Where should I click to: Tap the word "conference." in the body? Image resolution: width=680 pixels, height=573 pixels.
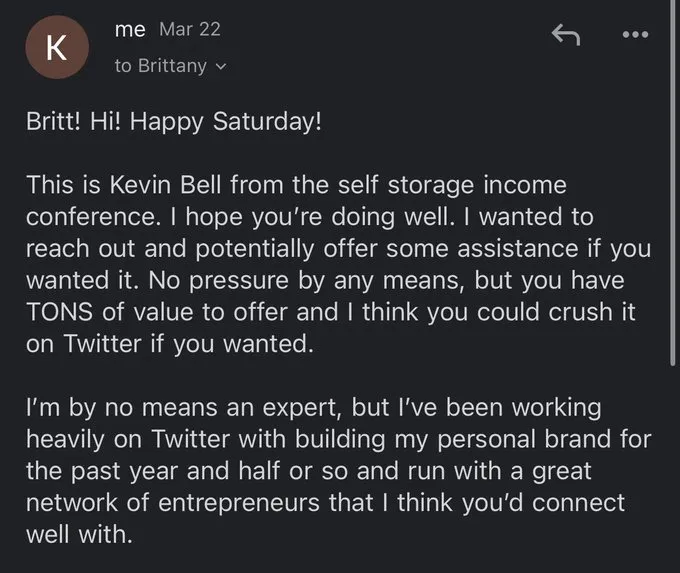[93, 216]
